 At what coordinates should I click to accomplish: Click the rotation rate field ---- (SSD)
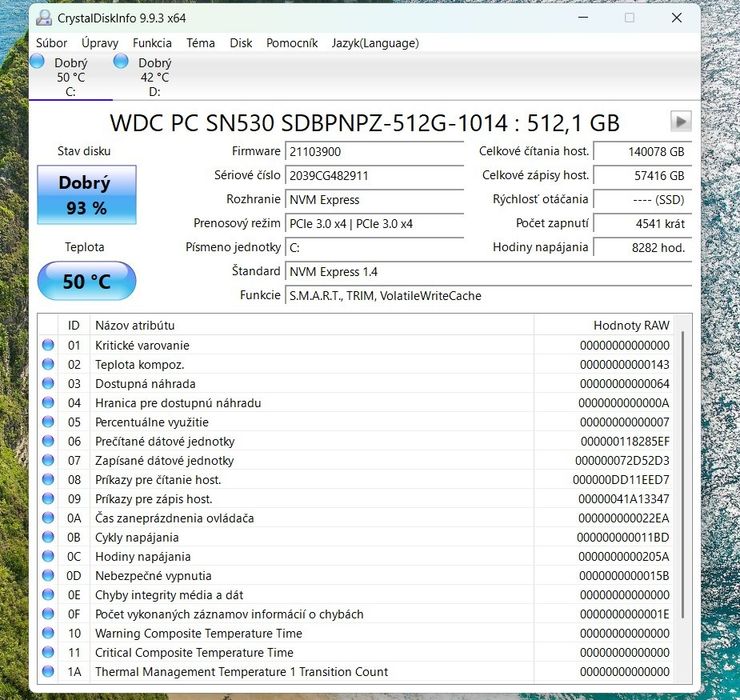642,200
